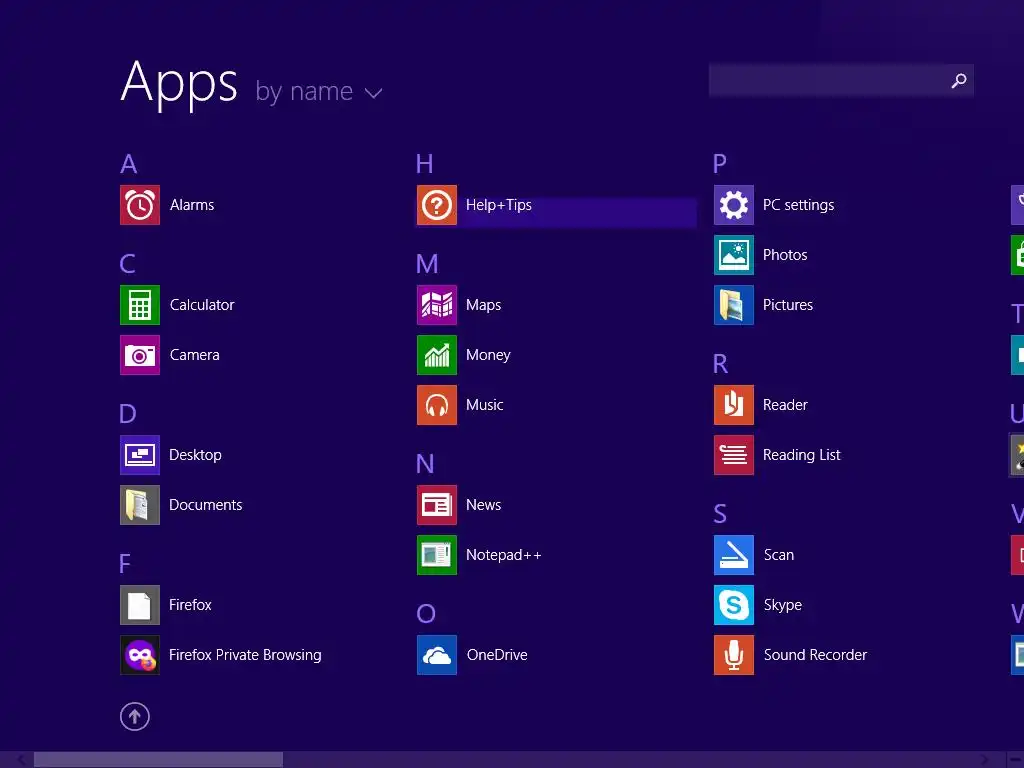
Task: Launch Firefox via its blank page icon
Action: click(140, 605)
